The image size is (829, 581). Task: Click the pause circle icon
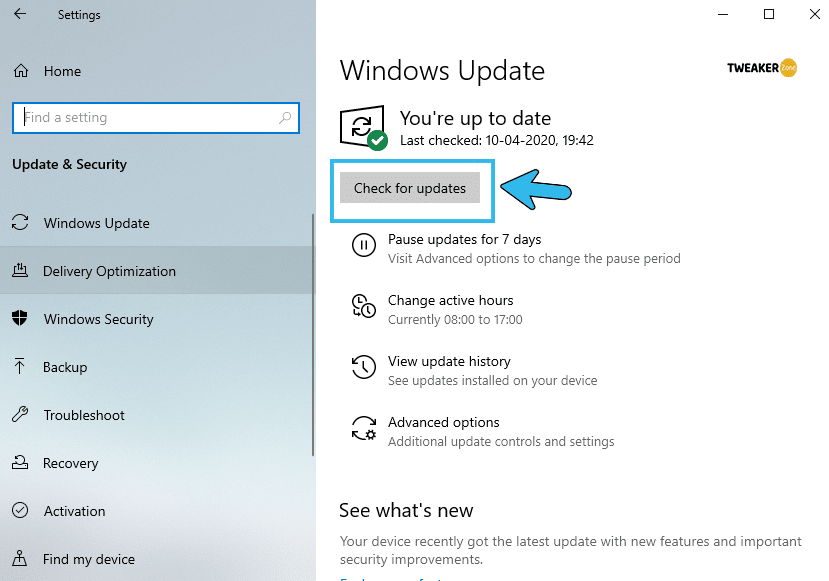[364, 245]
